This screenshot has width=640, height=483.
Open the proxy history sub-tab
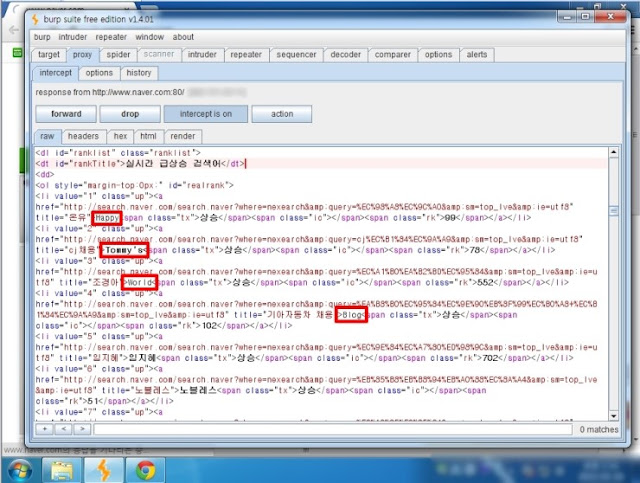click(x=139, y=73)
